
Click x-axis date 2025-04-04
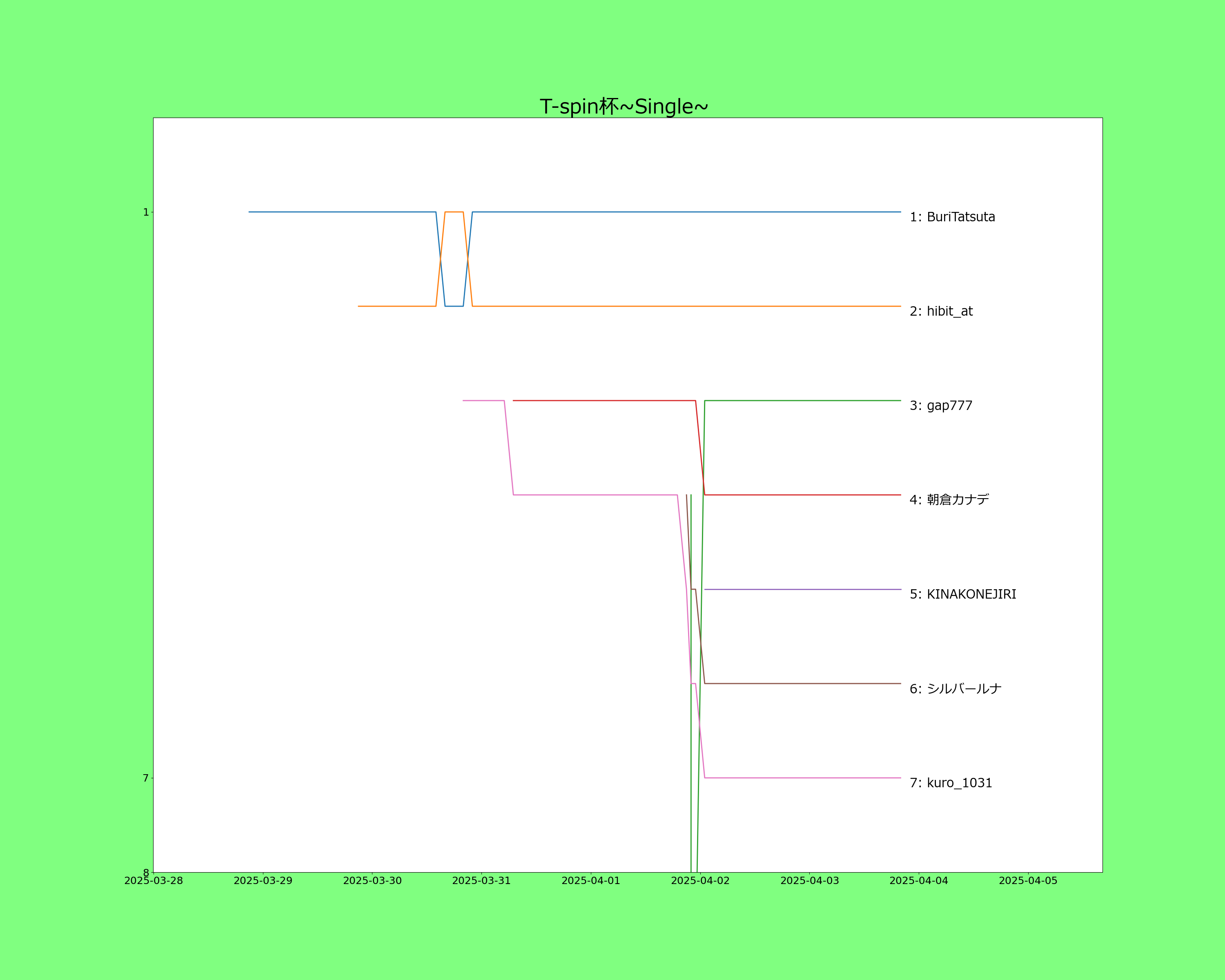coord(919,881)
